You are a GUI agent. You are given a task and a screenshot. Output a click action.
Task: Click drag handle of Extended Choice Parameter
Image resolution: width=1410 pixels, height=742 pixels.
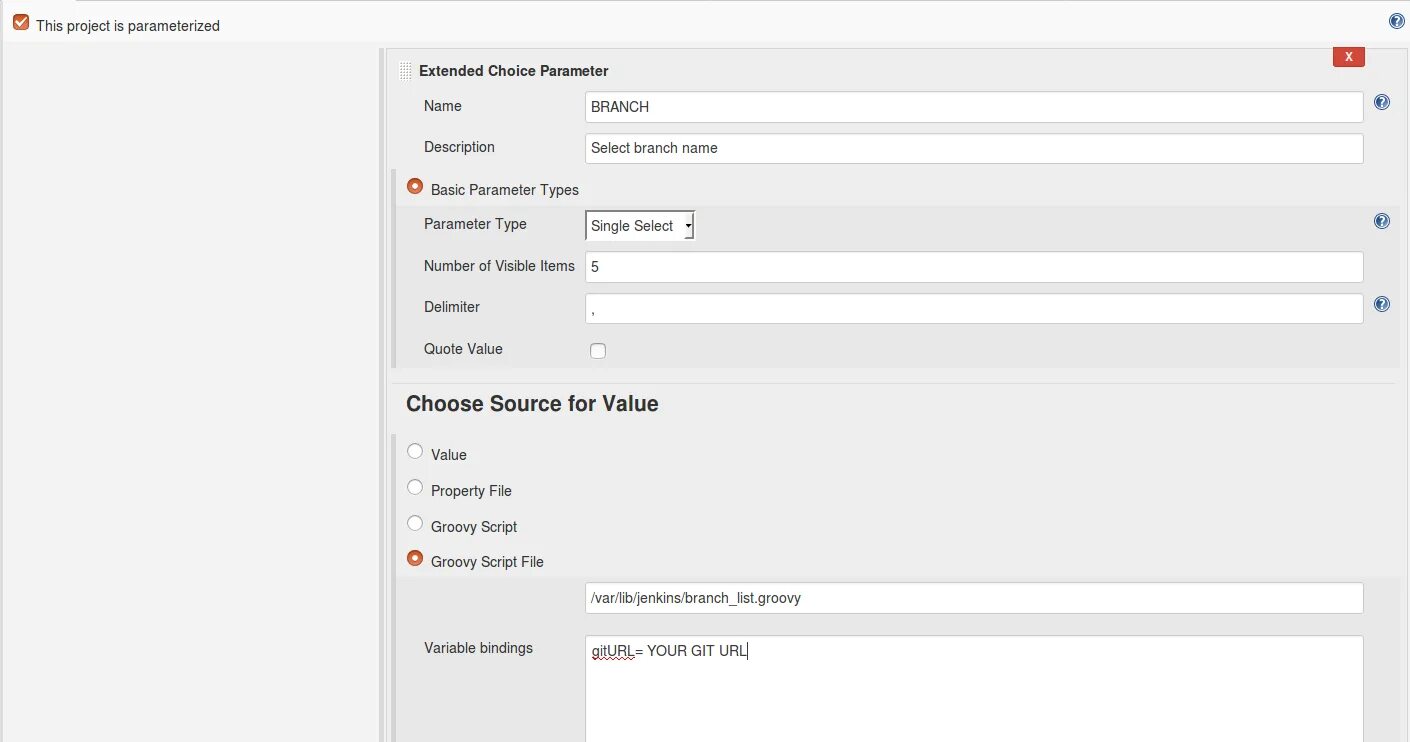(405, 71)
